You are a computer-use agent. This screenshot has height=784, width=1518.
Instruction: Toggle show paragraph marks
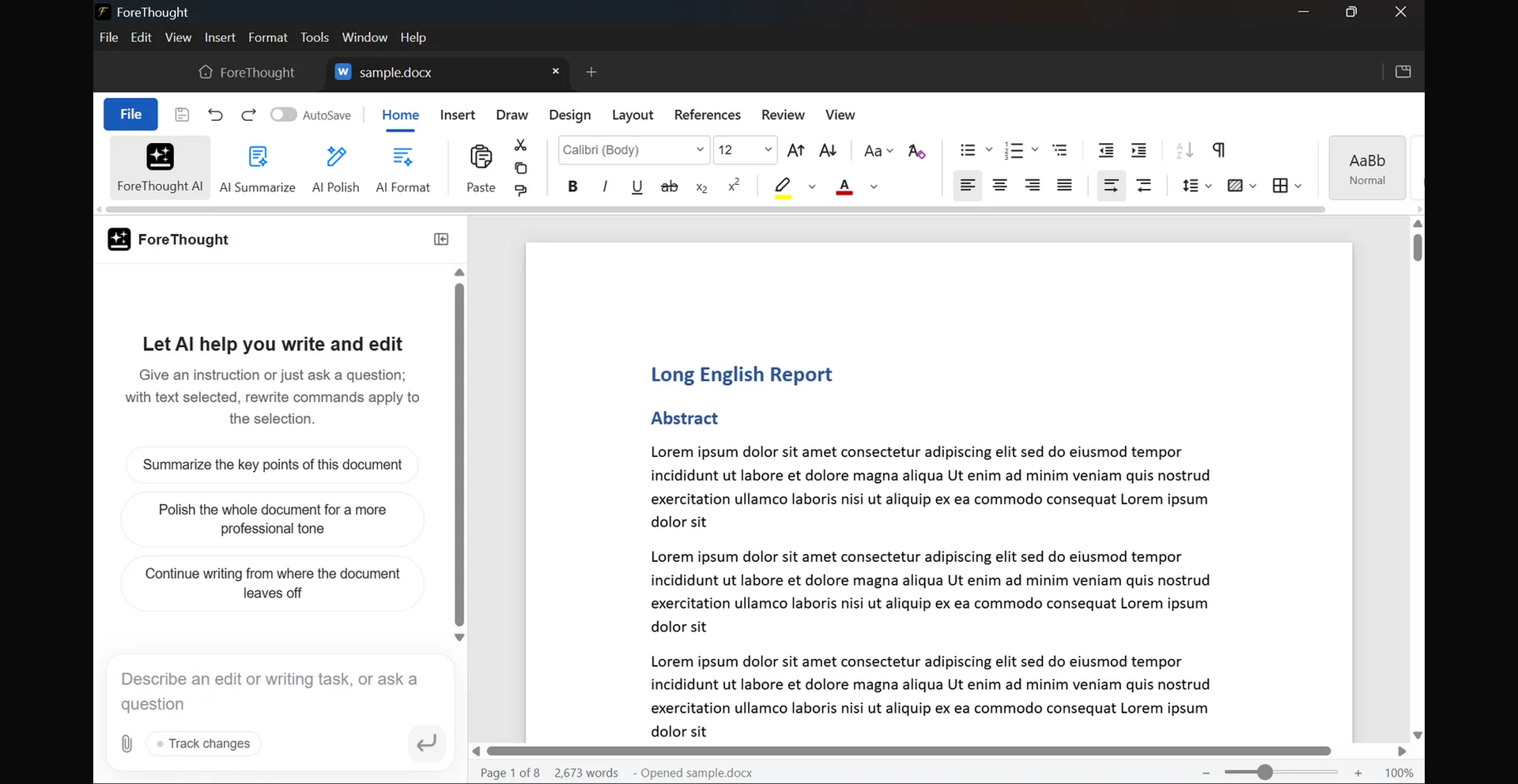click(x=1218, y=150)
